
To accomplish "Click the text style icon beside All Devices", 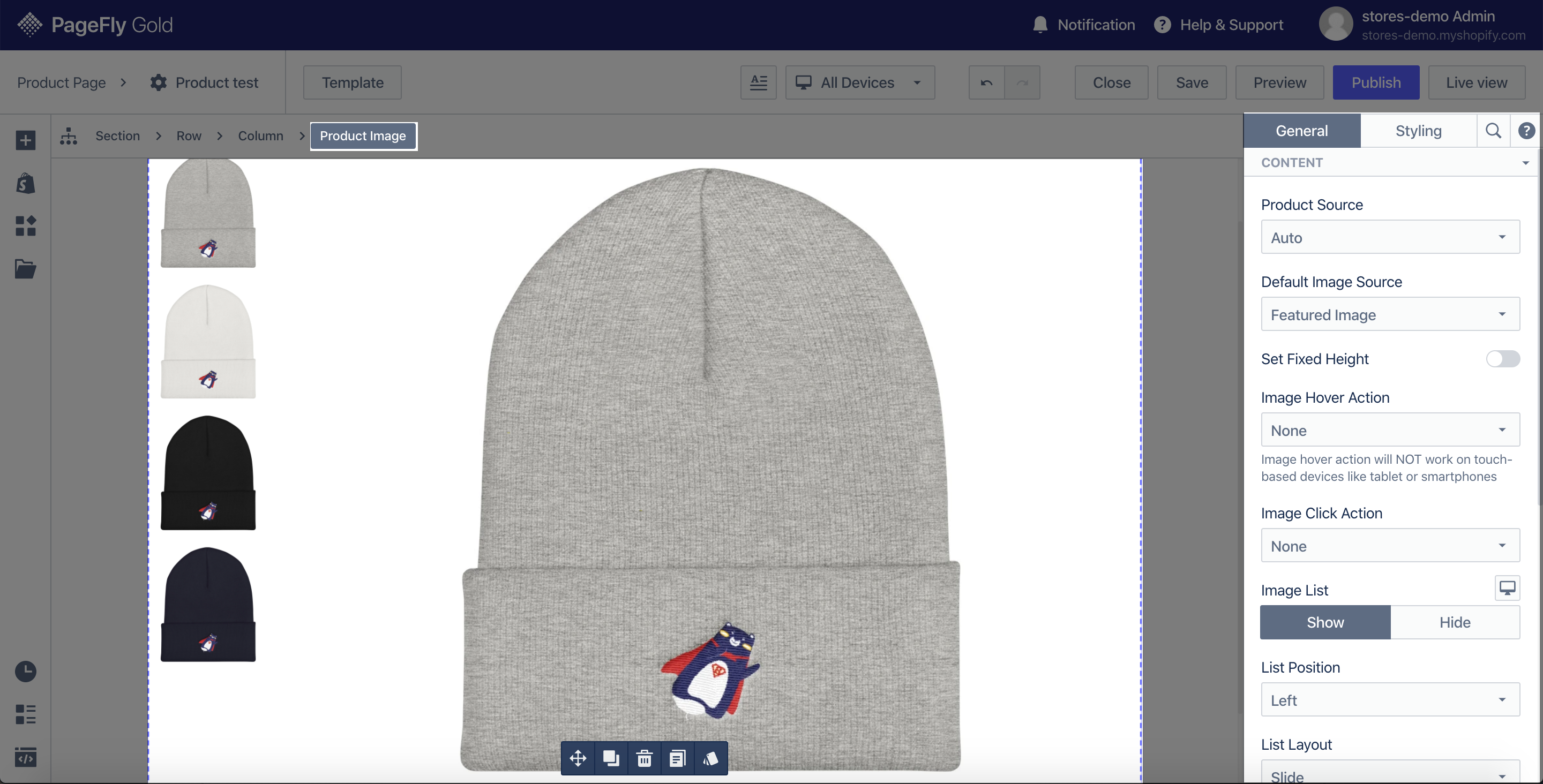I will [x=758, y=82].
